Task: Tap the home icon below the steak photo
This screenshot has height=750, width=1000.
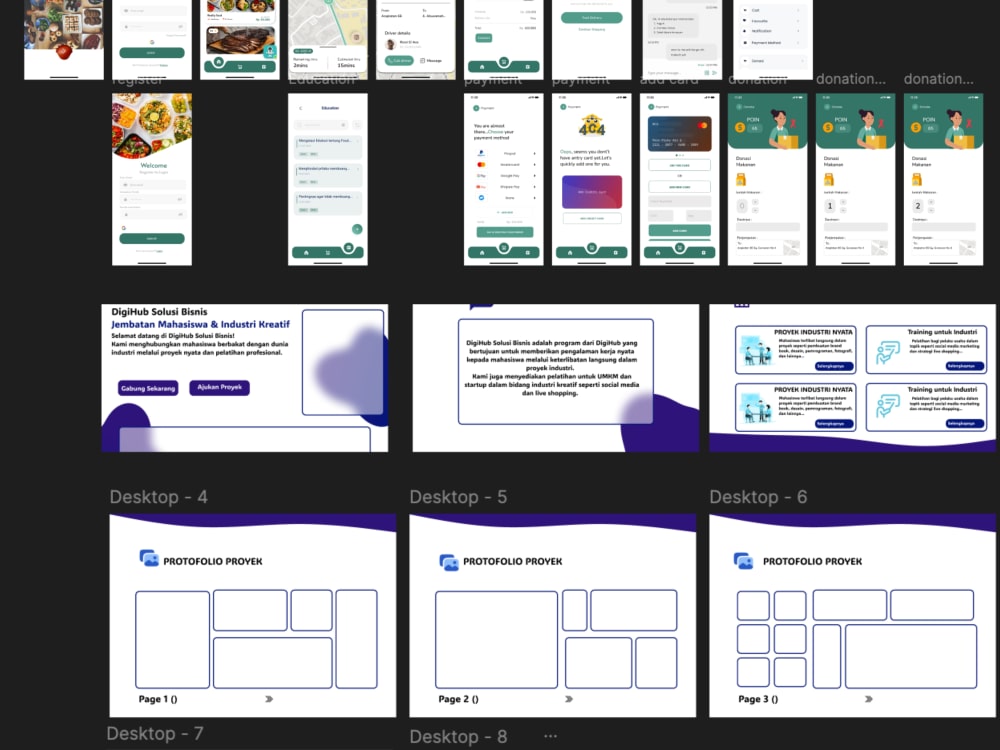Action: click(x=219, y=62)
